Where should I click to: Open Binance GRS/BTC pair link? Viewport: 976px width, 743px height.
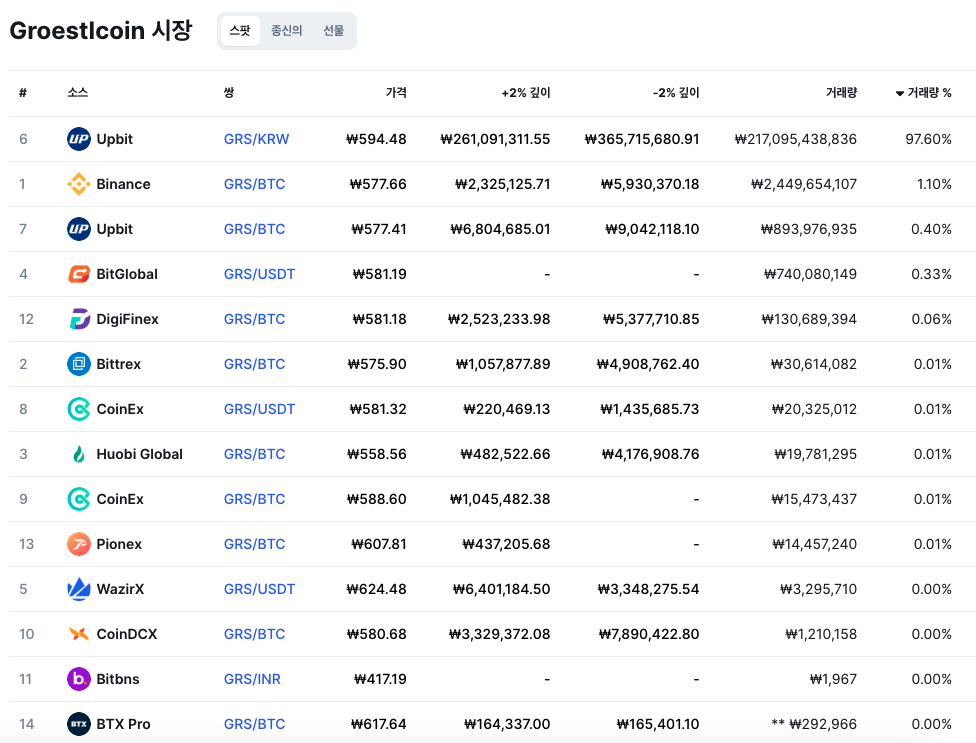point(255,184)
